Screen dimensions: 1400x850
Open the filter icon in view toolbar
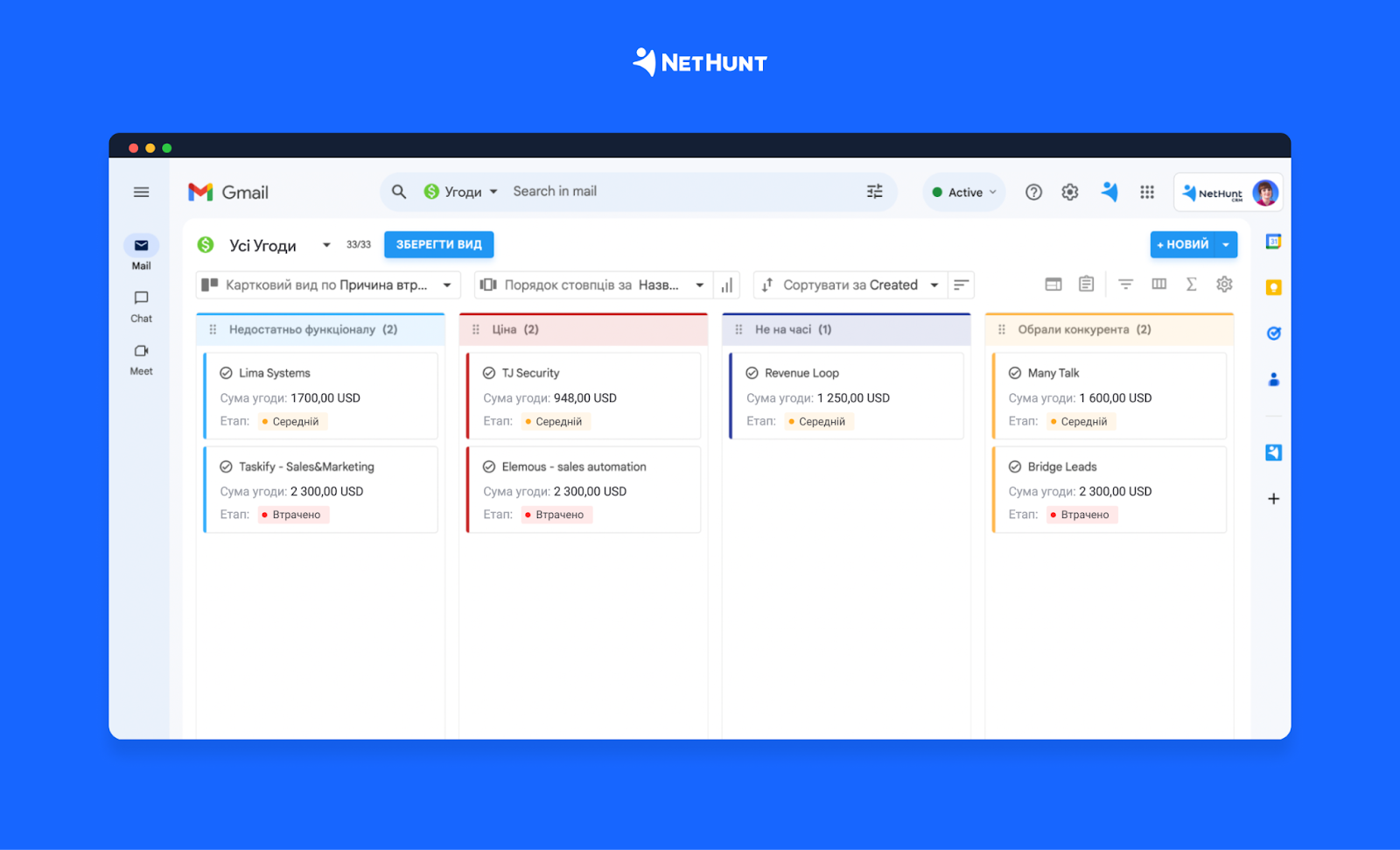pos(1125,285)
